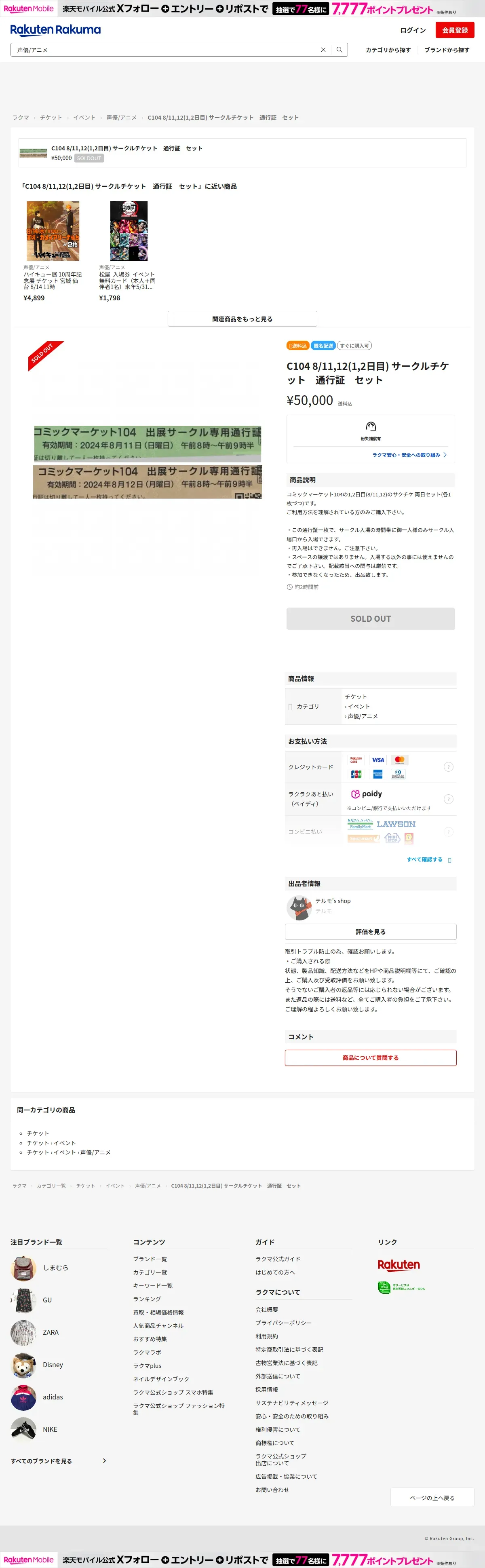485x1568 pixels.
Task: Open the 会社概要 footer link
Action: coord(266,1309)
